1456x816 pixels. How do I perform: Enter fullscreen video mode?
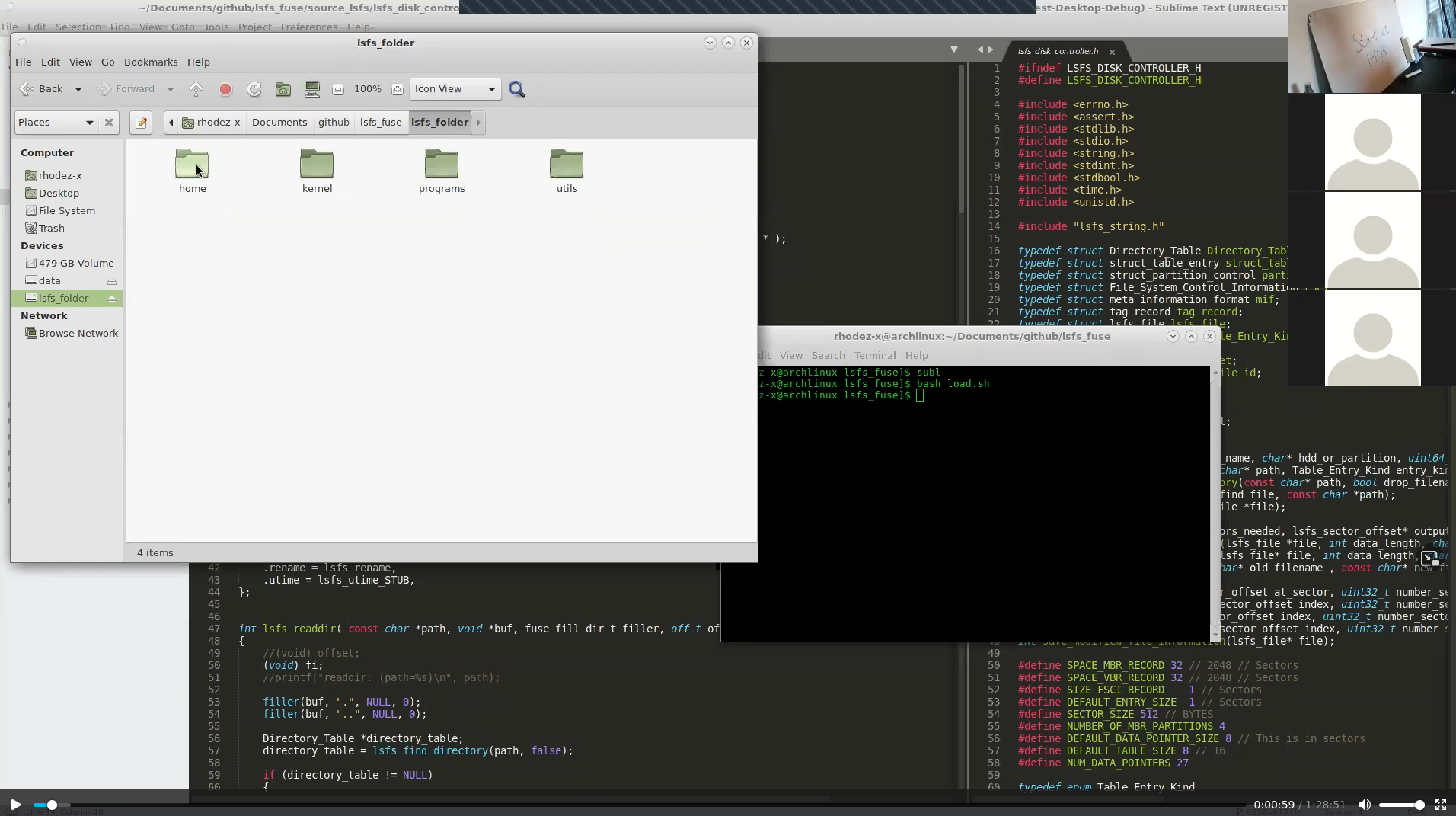(1441, 805)
